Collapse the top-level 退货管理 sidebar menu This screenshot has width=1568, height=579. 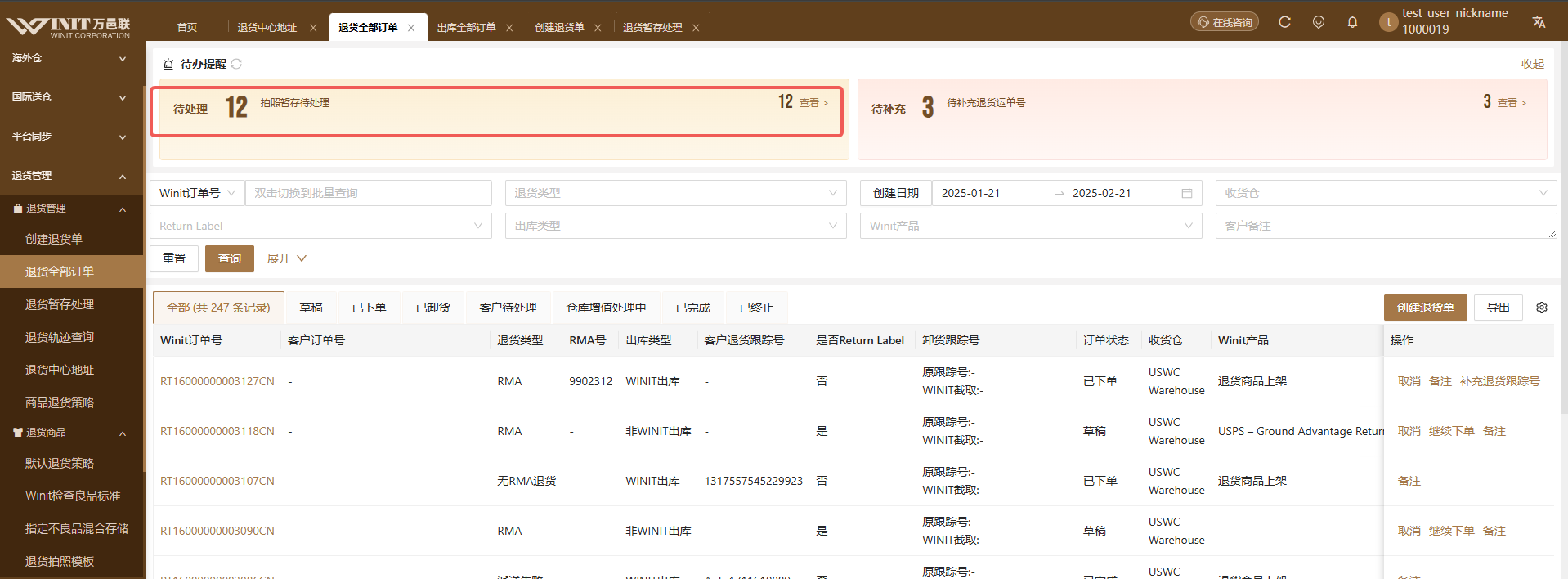pyautogui.click(x=71, y=176)
